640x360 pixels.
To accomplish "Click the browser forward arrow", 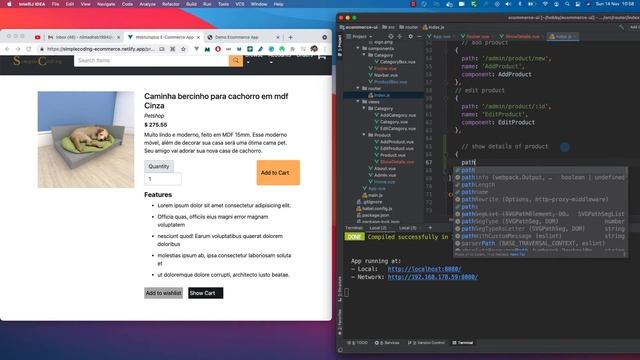I will [18, 49].
